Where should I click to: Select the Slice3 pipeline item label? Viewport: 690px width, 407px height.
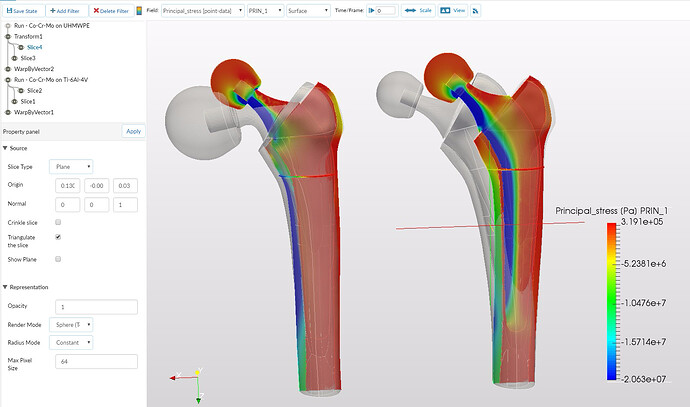[x=28, y=58]
